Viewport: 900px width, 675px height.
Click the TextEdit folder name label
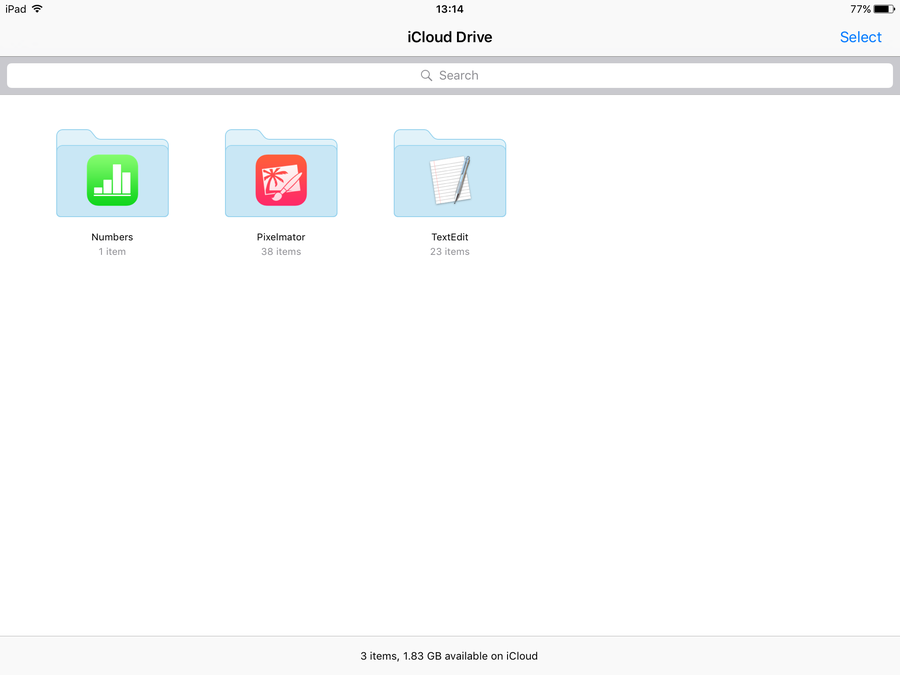tap(450, 237)
